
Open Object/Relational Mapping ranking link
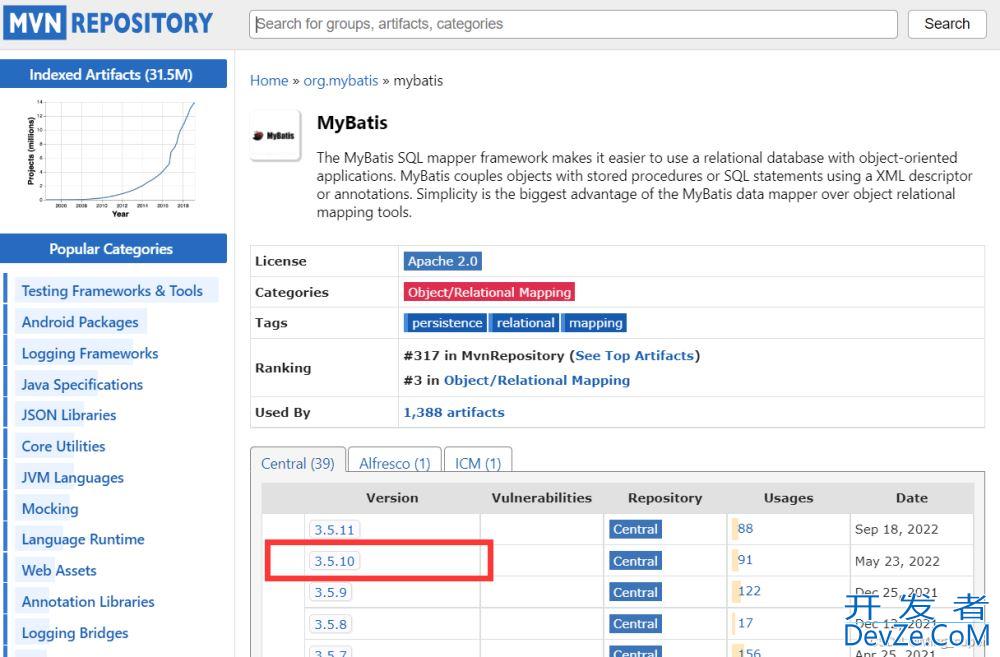click(x=537, y=380)
